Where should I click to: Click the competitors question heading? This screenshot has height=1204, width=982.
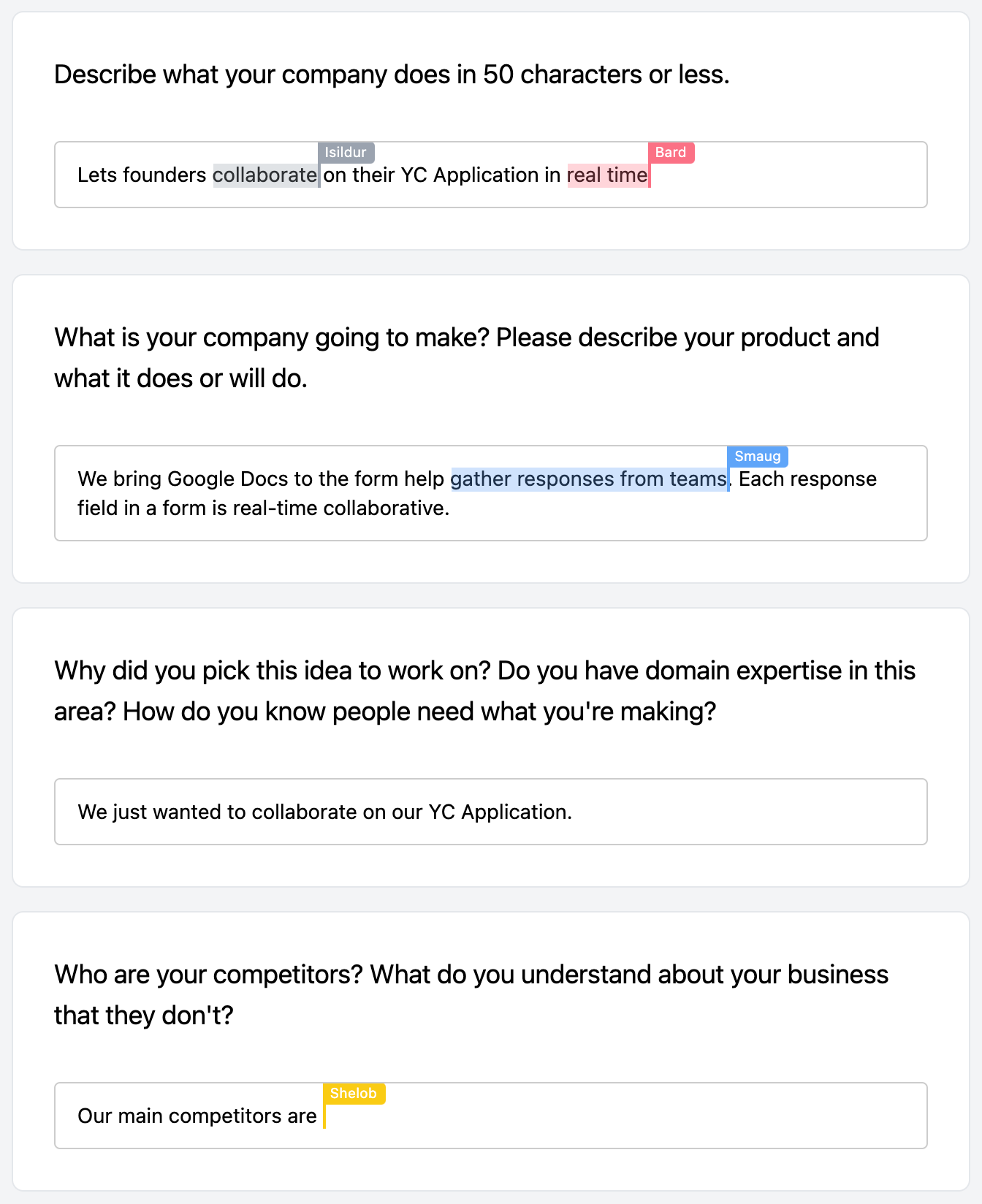click(x=471, y=994)
